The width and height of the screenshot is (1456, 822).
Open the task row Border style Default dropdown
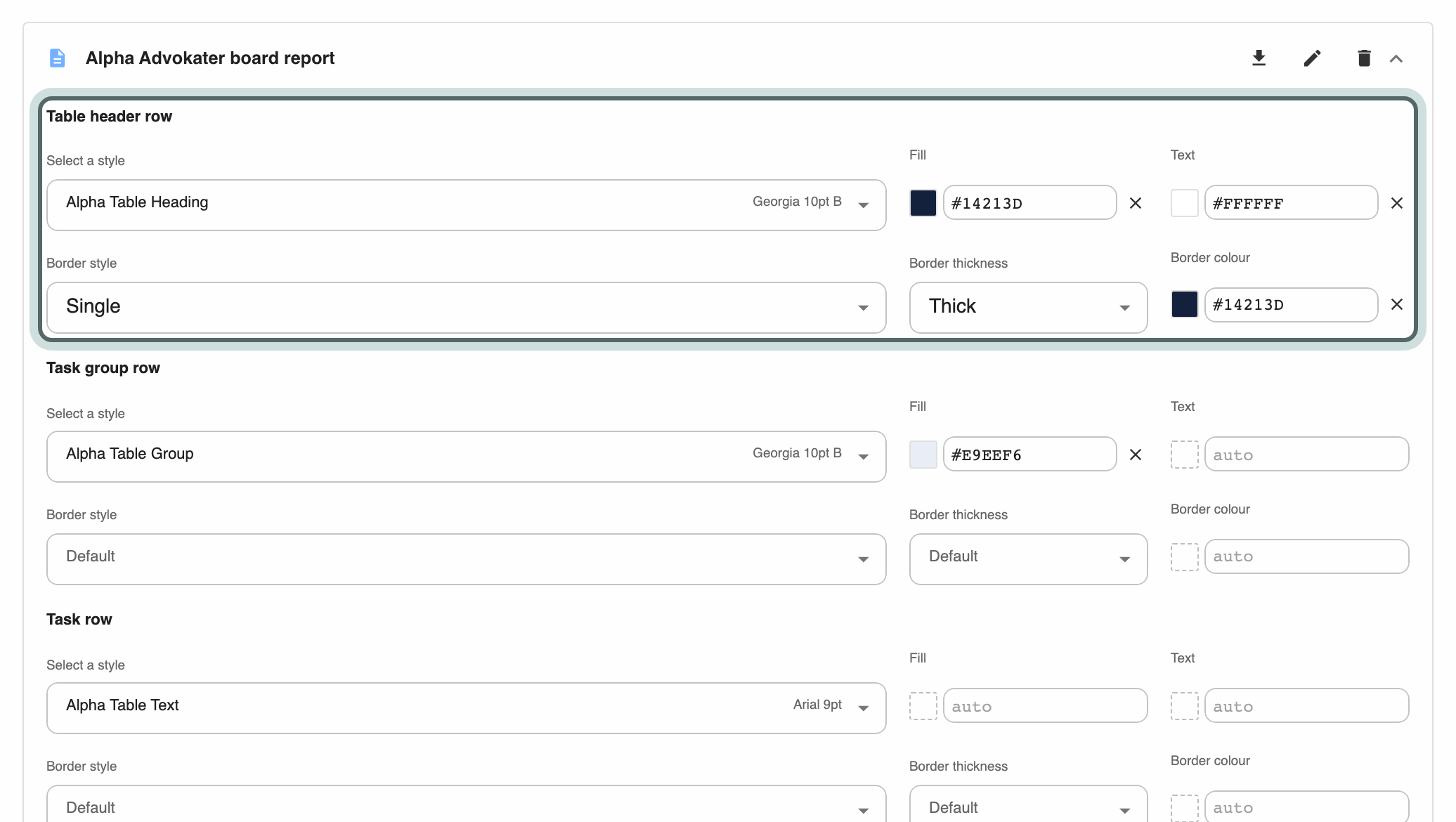point(466,804)
